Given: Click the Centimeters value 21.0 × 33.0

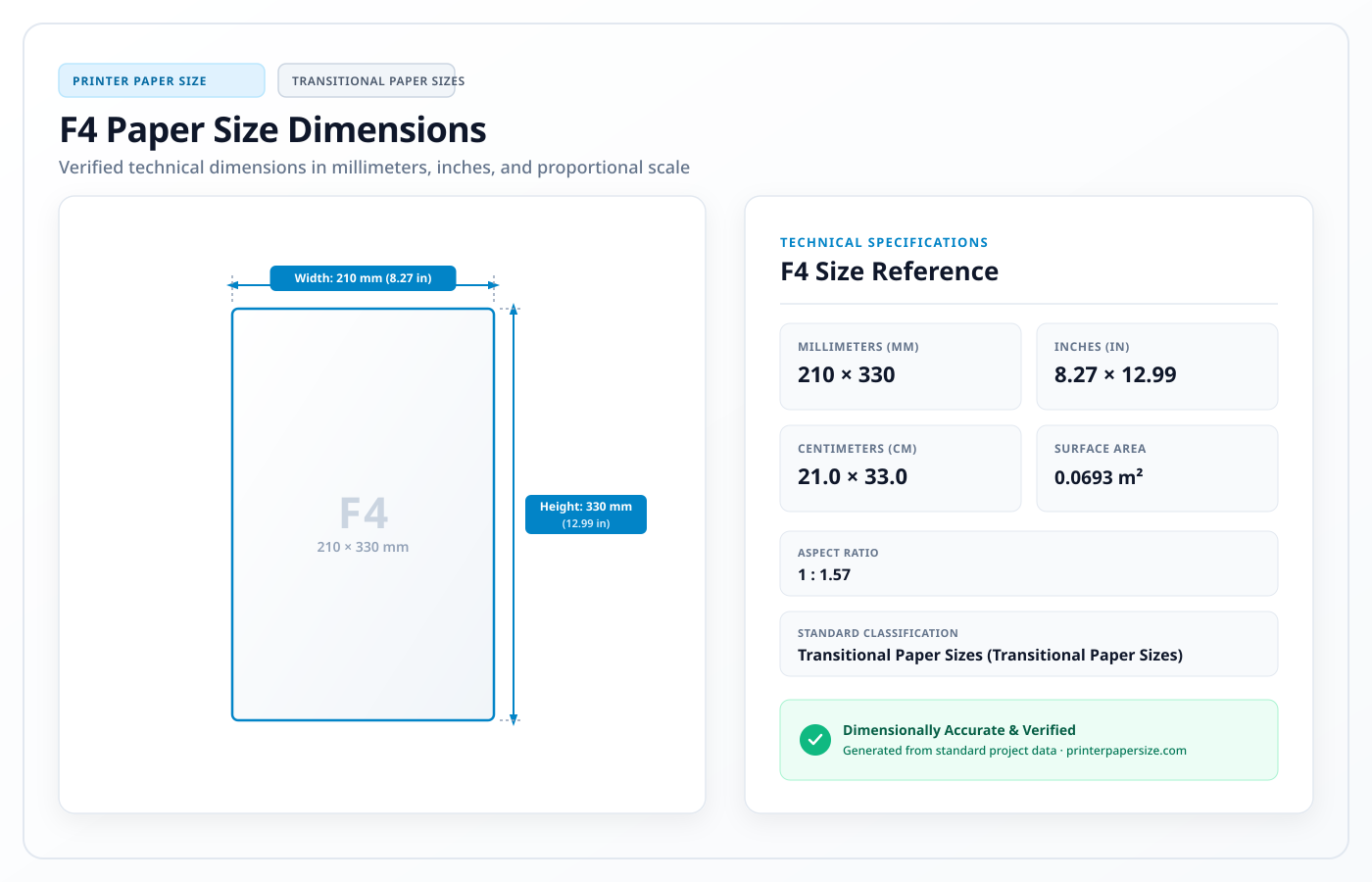Looking at the screenshot, I should coord(853,476).
